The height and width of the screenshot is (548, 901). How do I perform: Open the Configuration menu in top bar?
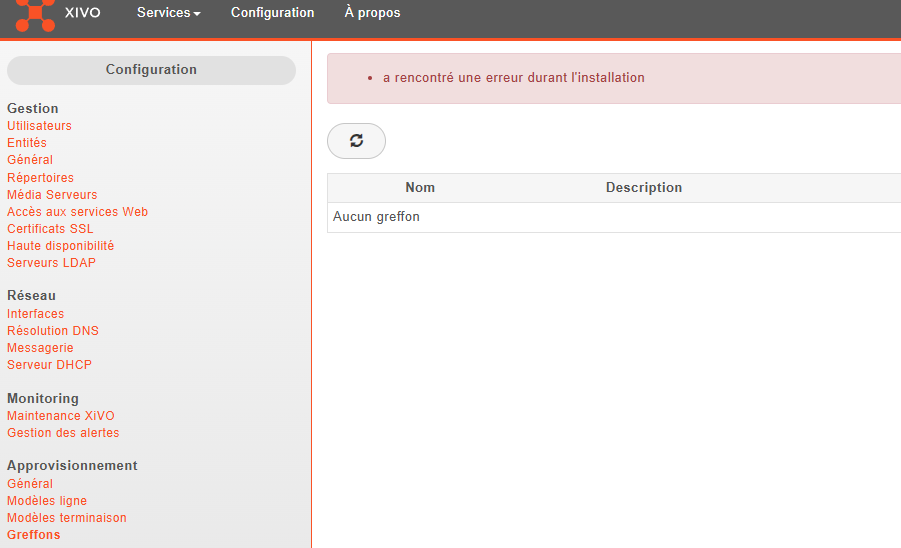272,13
